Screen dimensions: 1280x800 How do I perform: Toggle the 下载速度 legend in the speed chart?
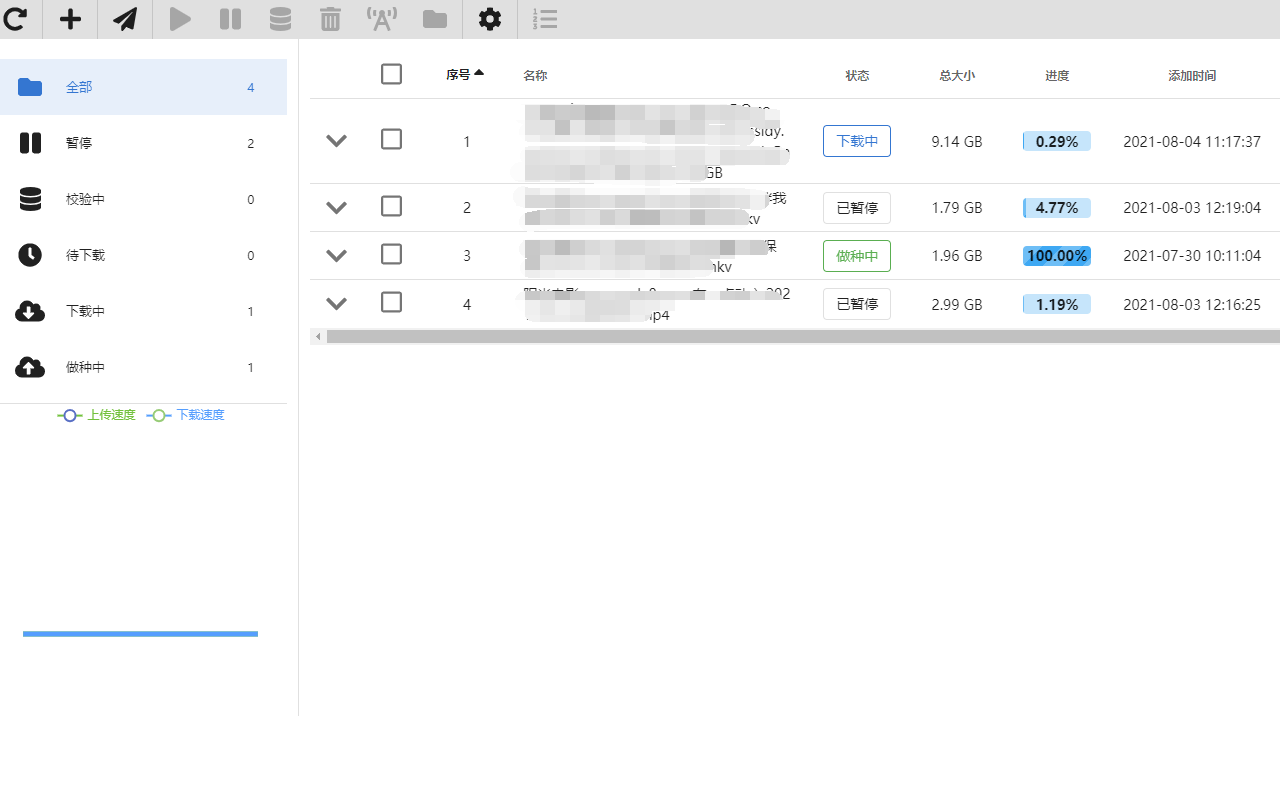pyautogui.click(x=186, y=415)
